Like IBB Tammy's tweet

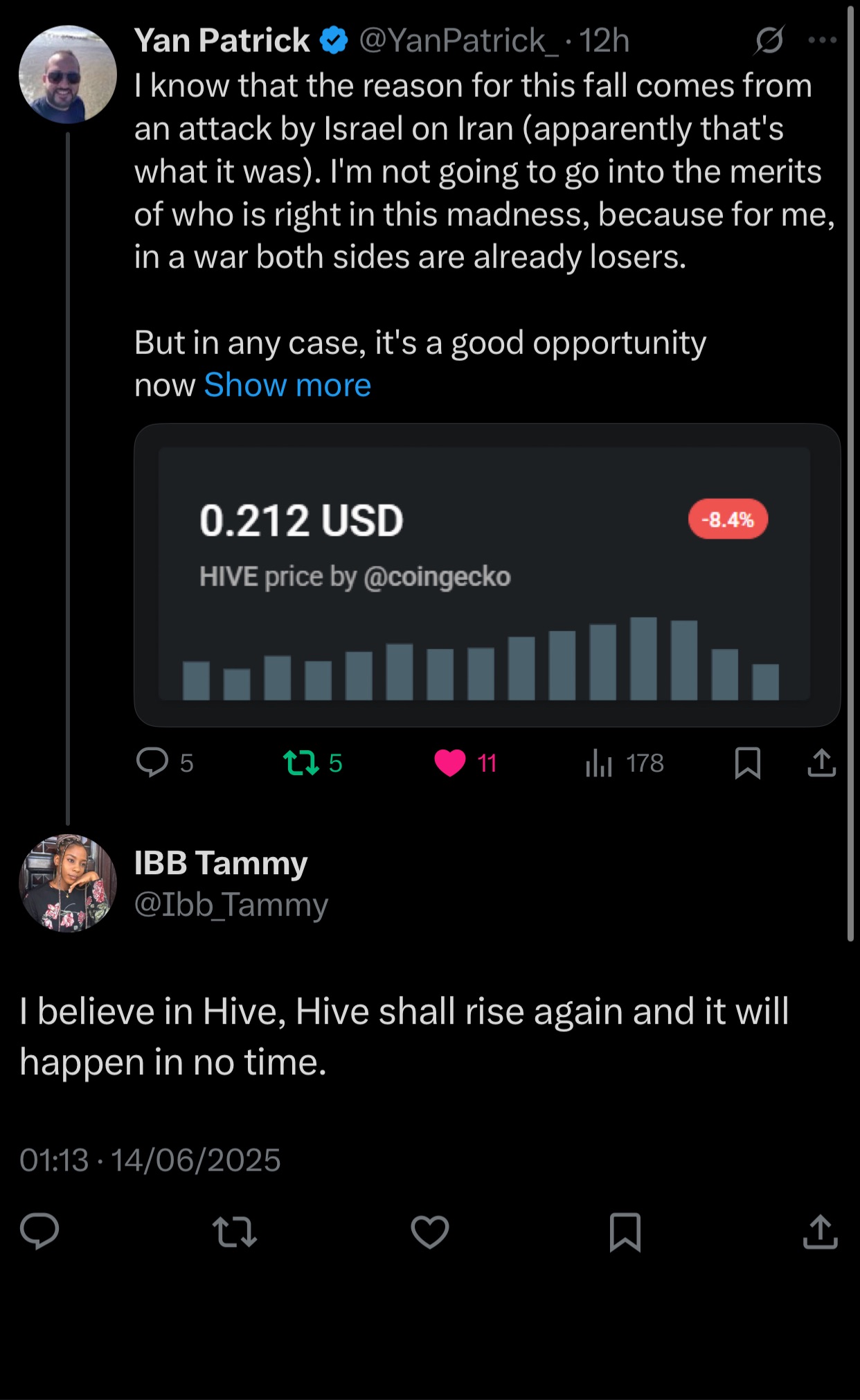point(430,1232)
